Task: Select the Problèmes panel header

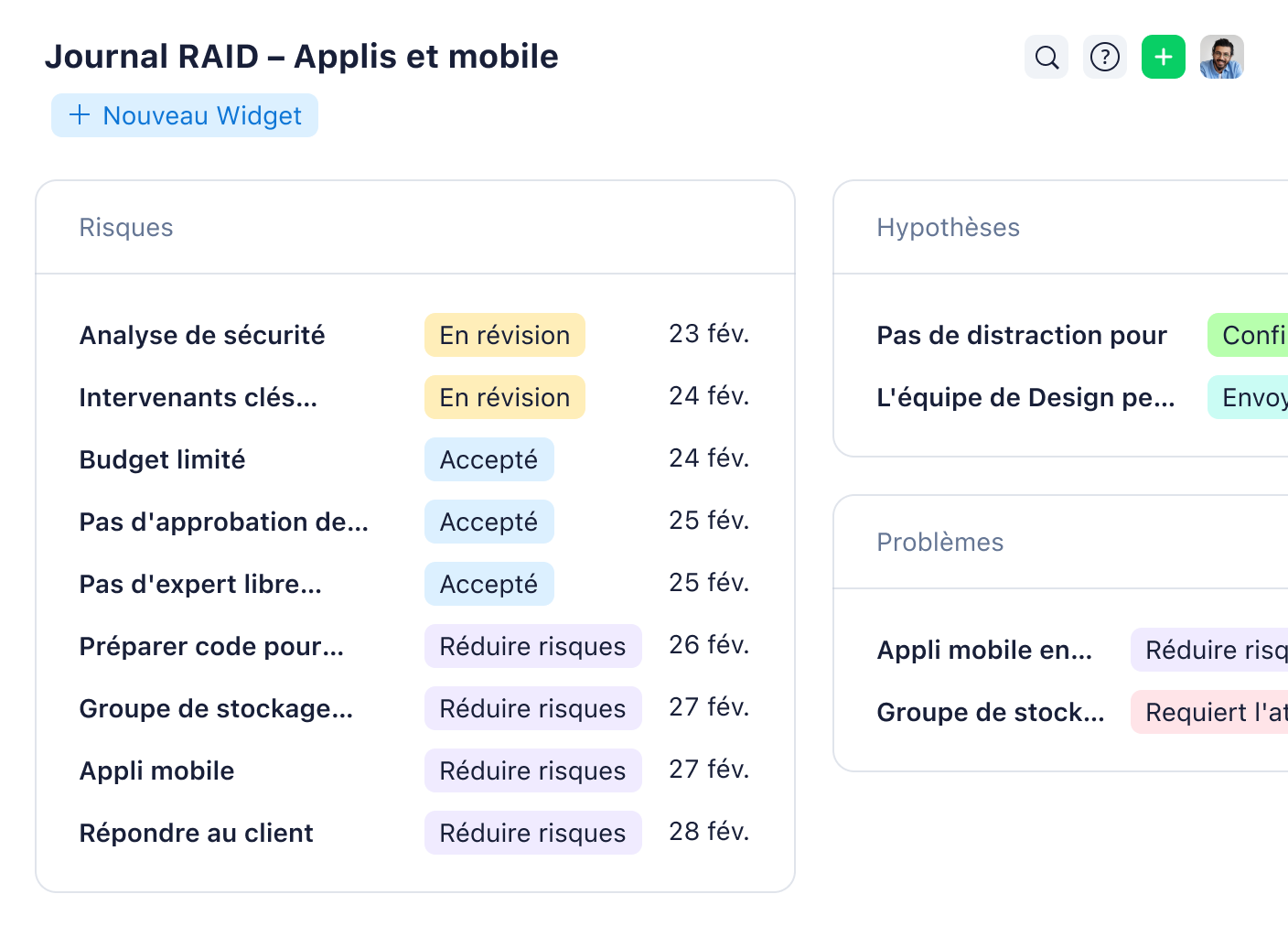Action: pos(940,542)
